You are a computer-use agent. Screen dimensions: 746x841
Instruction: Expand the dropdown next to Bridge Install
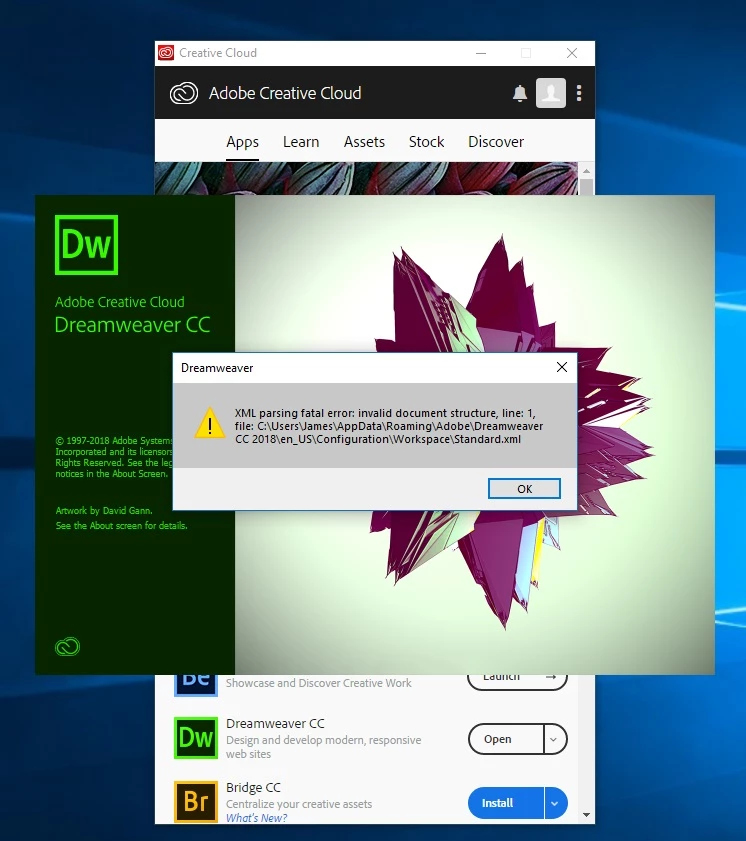(556, 803)
